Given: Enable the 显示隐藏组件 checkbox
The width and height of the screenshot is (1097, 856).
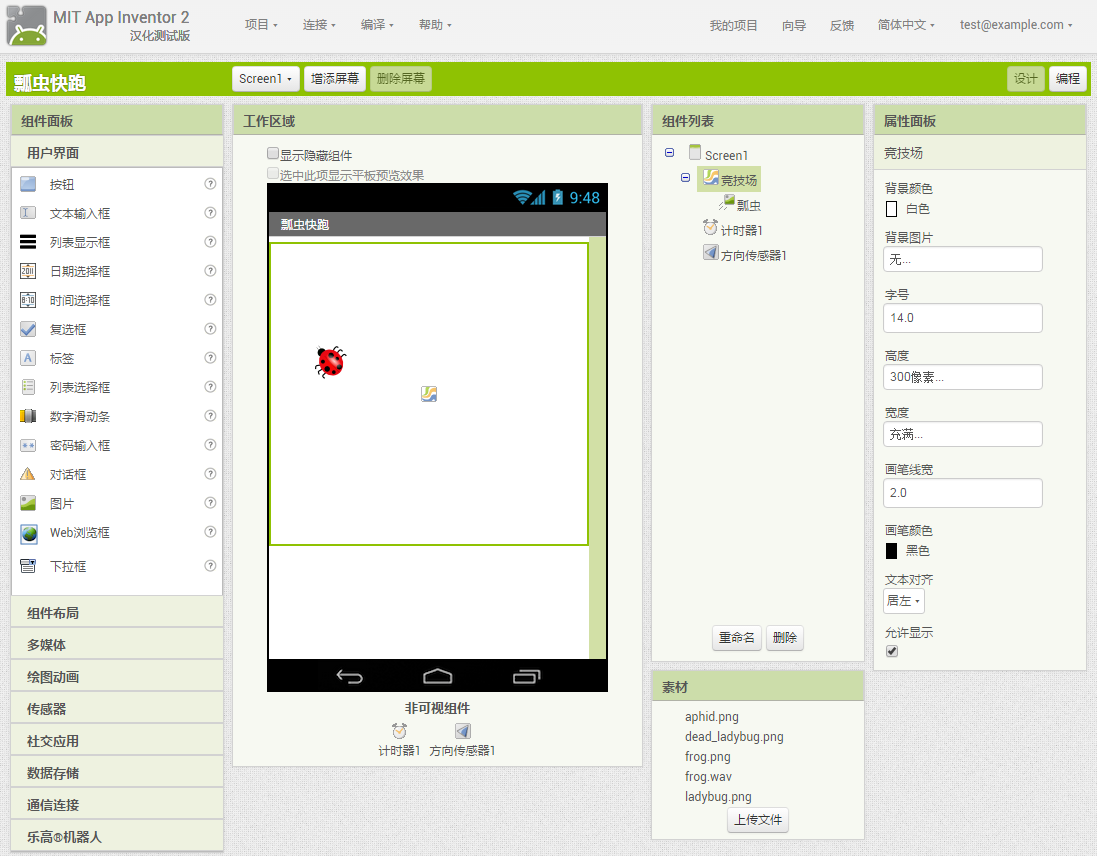Looking at the screenshot, I should pos(273,154).
